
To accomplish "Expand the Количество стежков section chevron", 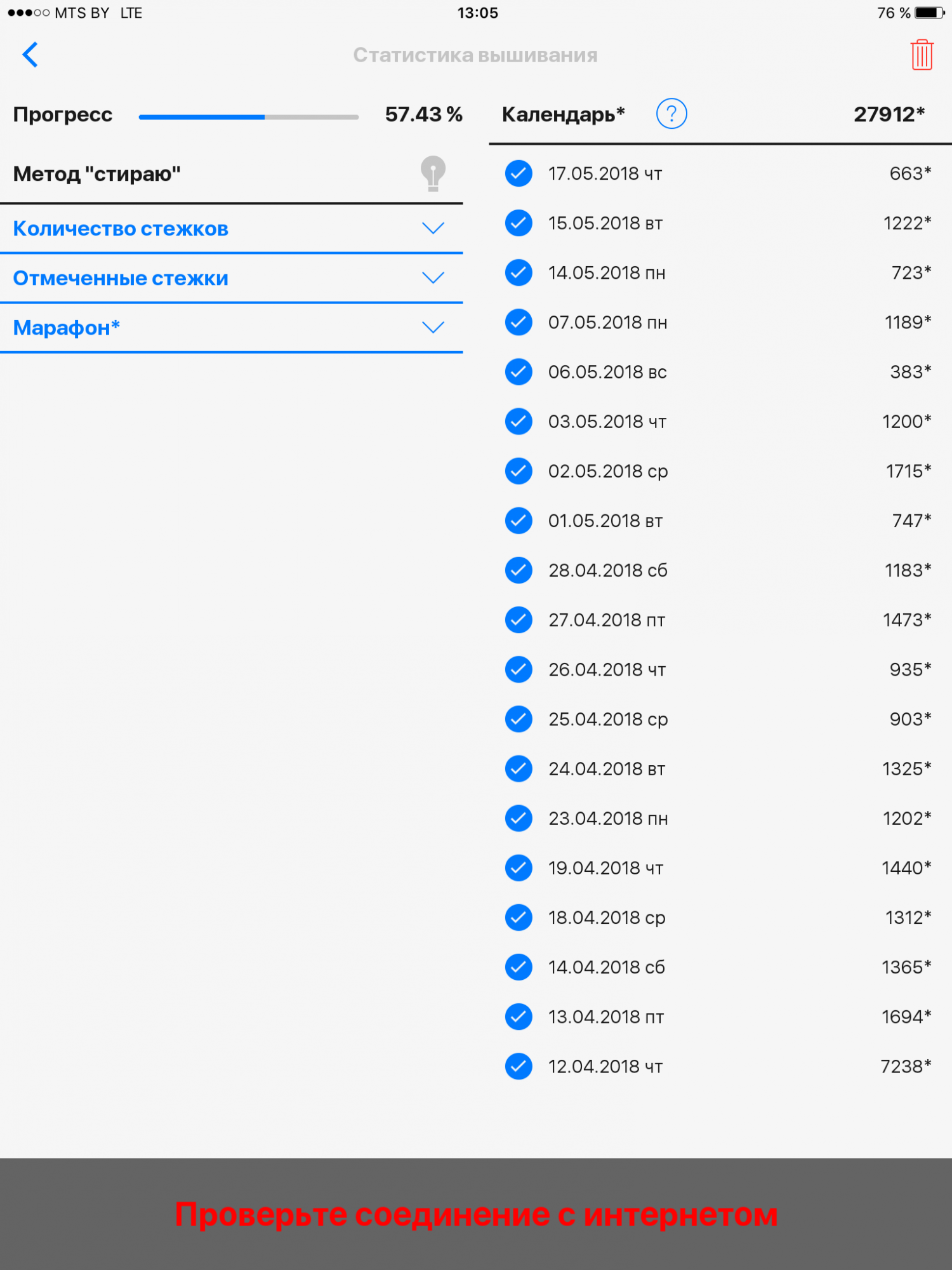I will click(x=433, y=228).
